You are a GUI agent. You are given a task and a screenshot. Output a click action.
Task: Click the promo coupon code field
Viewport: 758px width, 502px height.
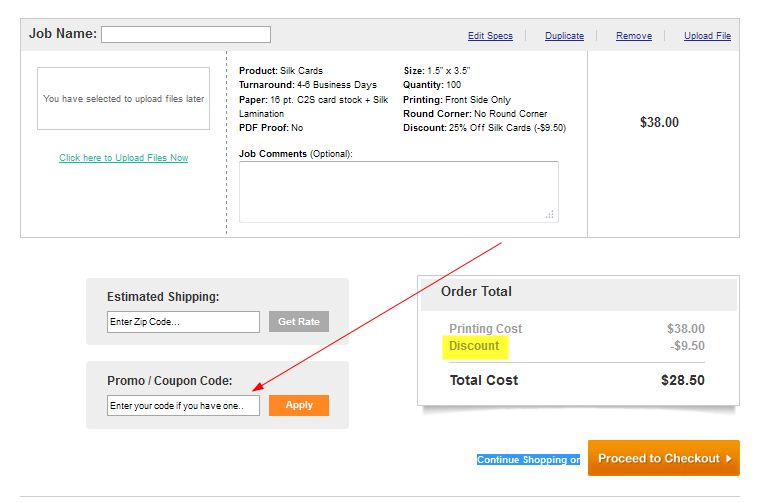point(183,405)
